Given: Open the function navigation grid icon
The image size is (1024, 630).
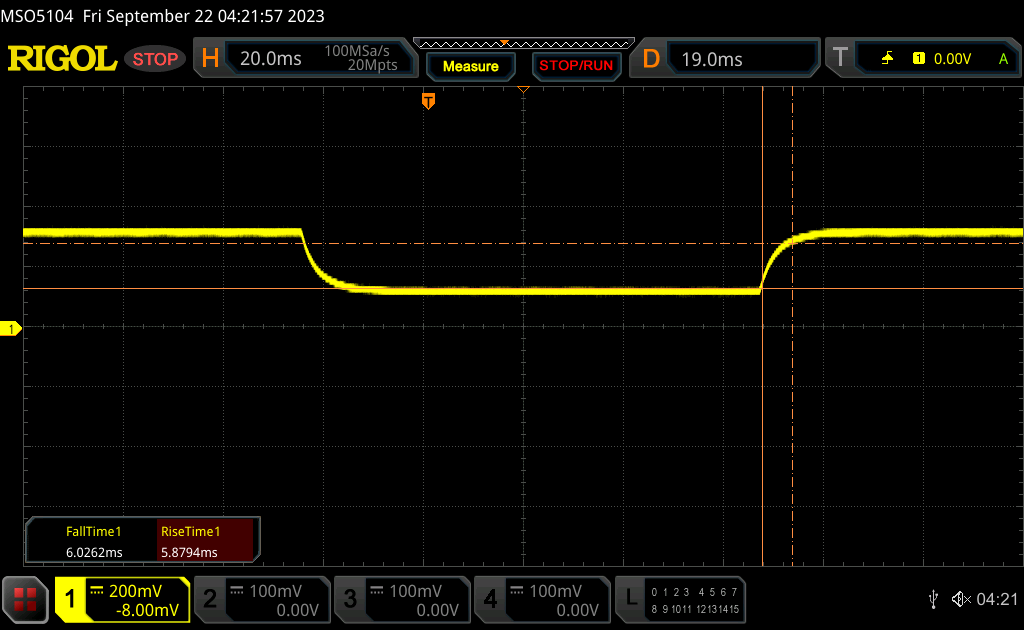Looking at the screenshot, I should [25, 598].
